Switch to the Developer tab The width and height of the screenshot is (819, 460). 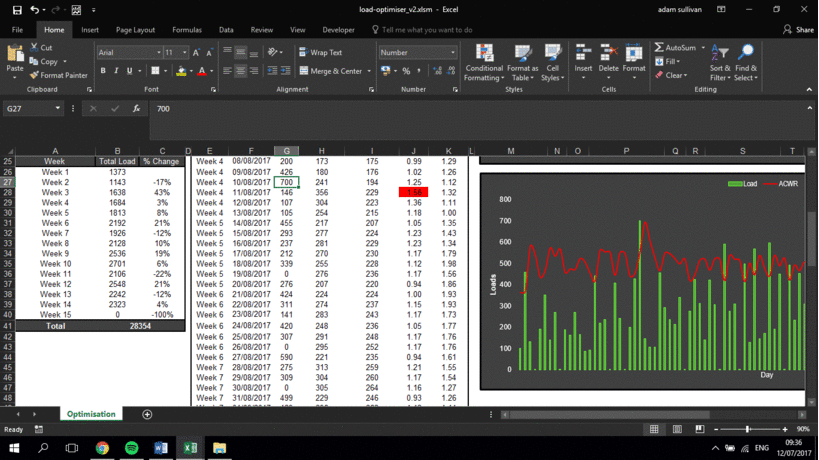pyautogui.click(x=338, y=30)
